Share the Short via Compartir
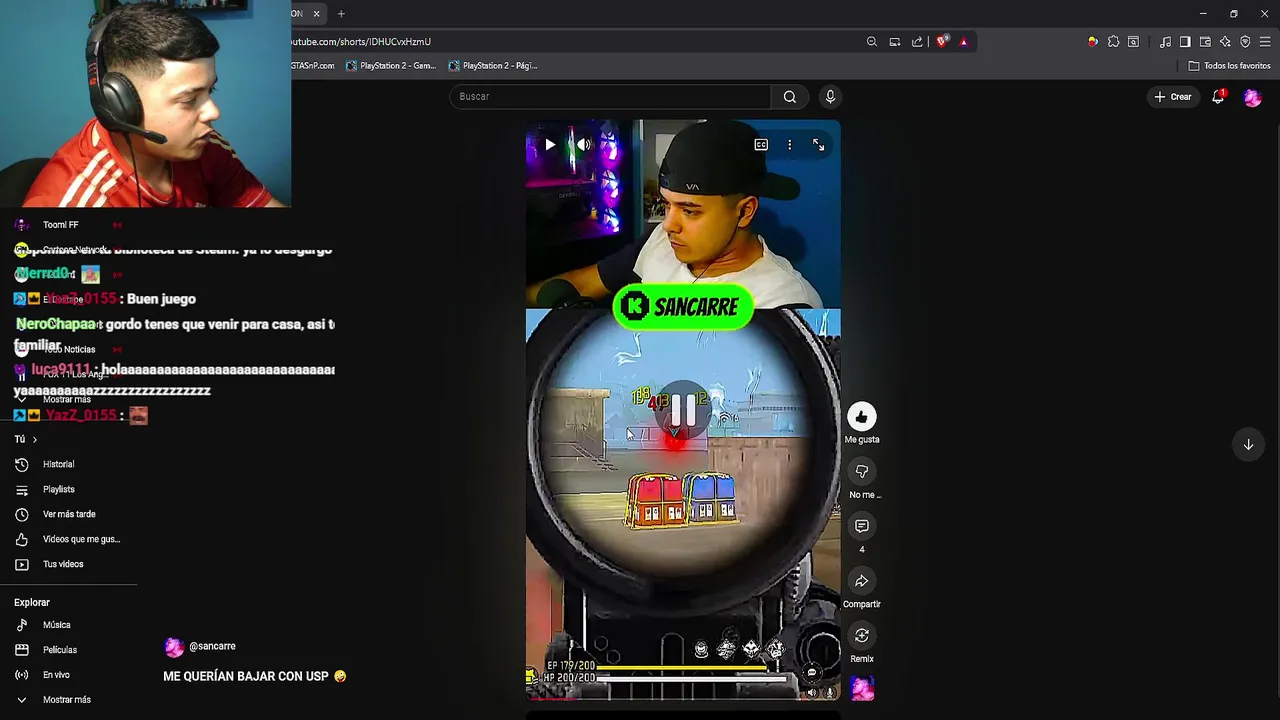The width and height of the screenshot is (1280, 720). pos(862,581)
